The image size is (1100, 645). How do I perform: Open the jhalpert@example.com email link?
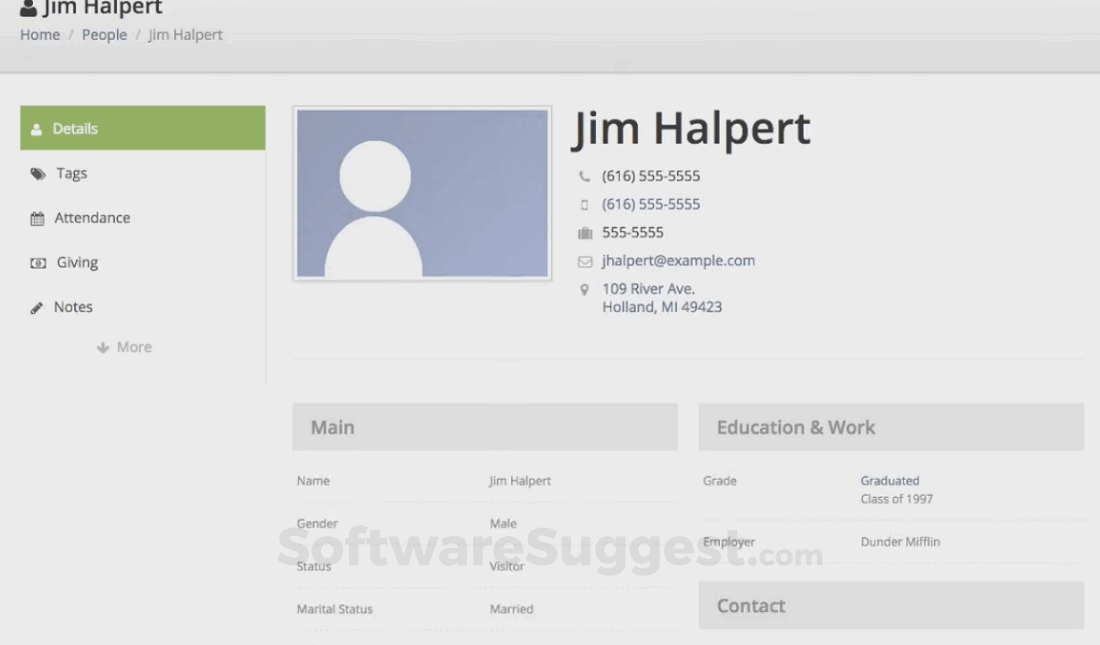(678, 260)
